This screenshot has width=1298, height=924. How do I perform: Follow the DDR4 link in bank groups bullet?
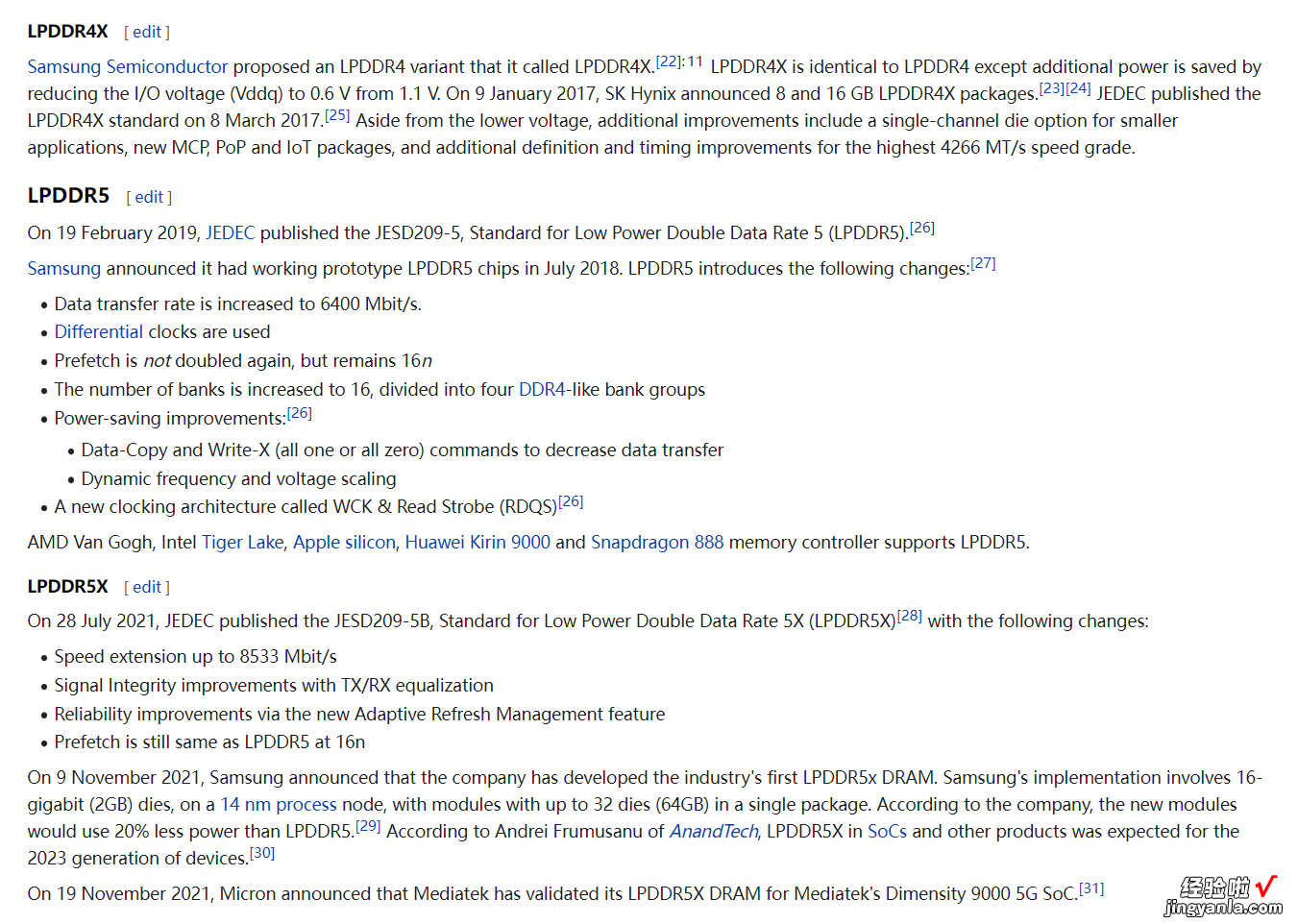pyautogui.click(x=542, y=389)
